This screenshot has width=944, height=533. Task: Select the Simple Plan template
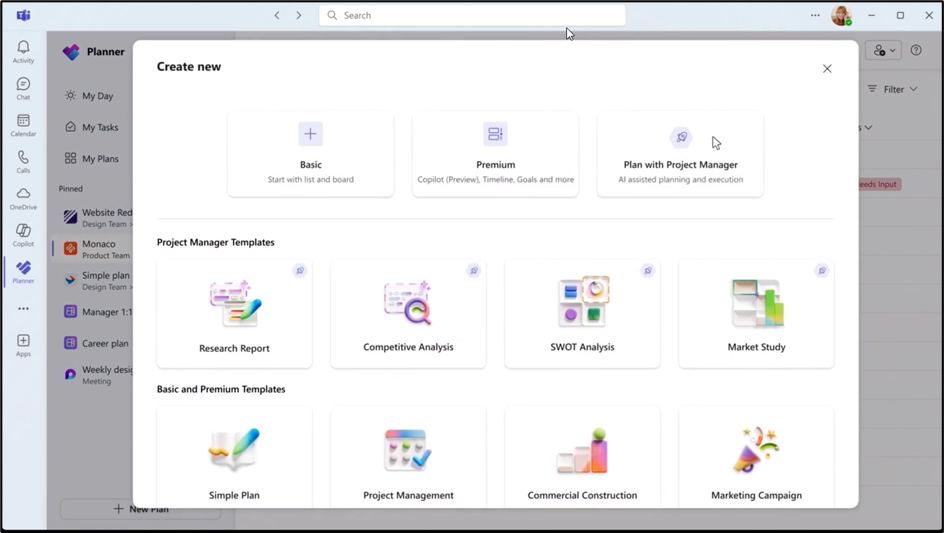click(x=234, y=457)
